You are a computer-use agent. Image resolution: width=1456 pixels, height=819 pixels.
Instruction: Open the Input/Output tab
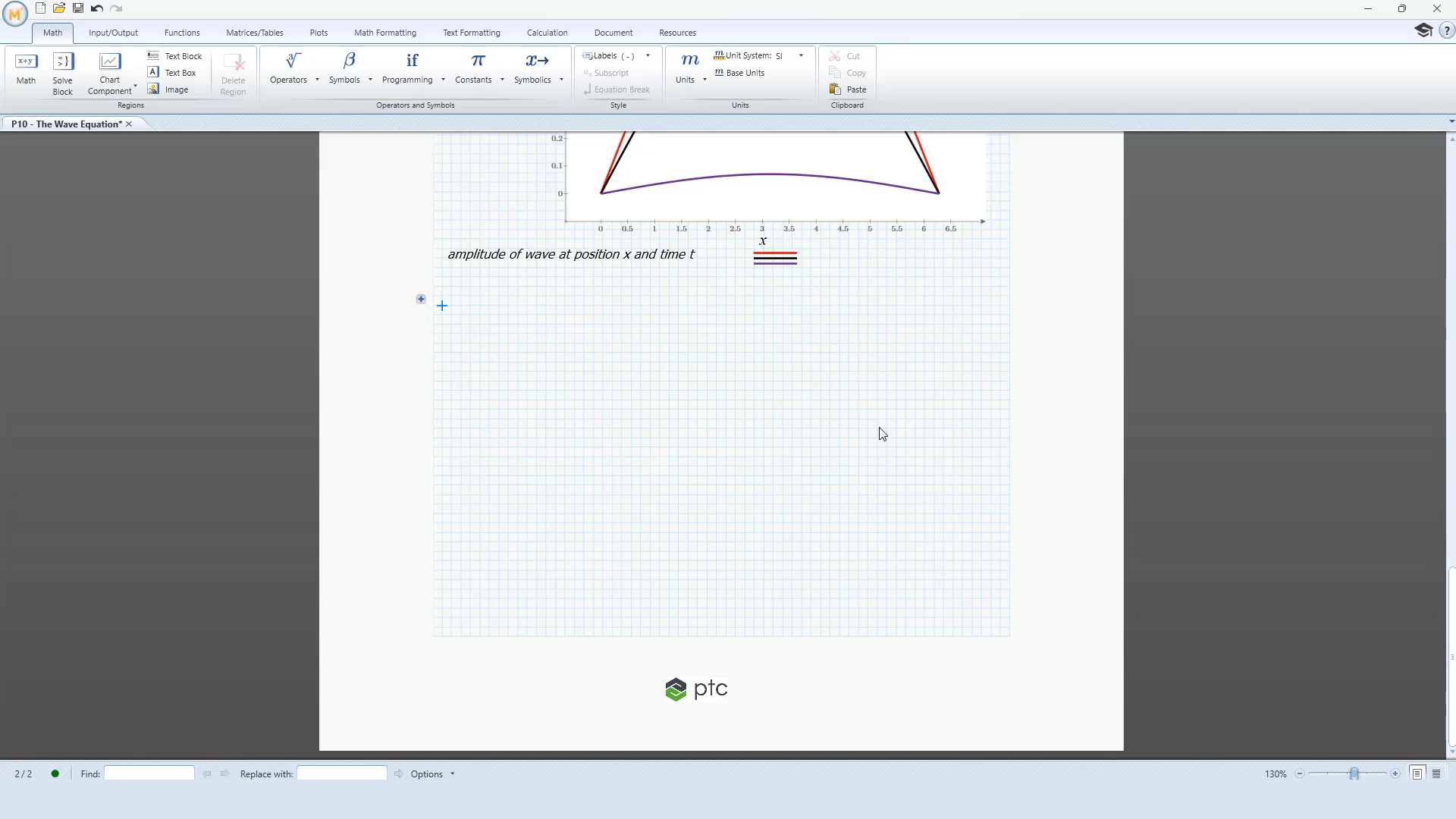(x=113, y=33)
